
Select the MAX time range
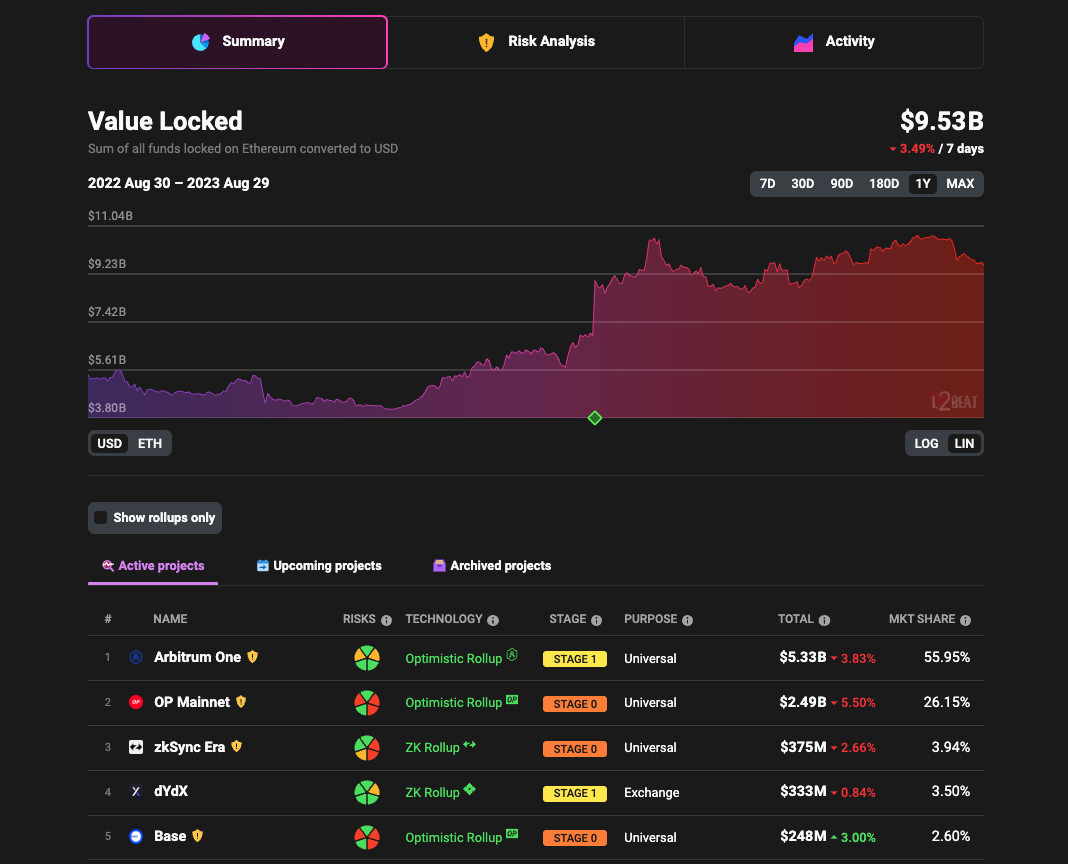[x=960, y=184]
